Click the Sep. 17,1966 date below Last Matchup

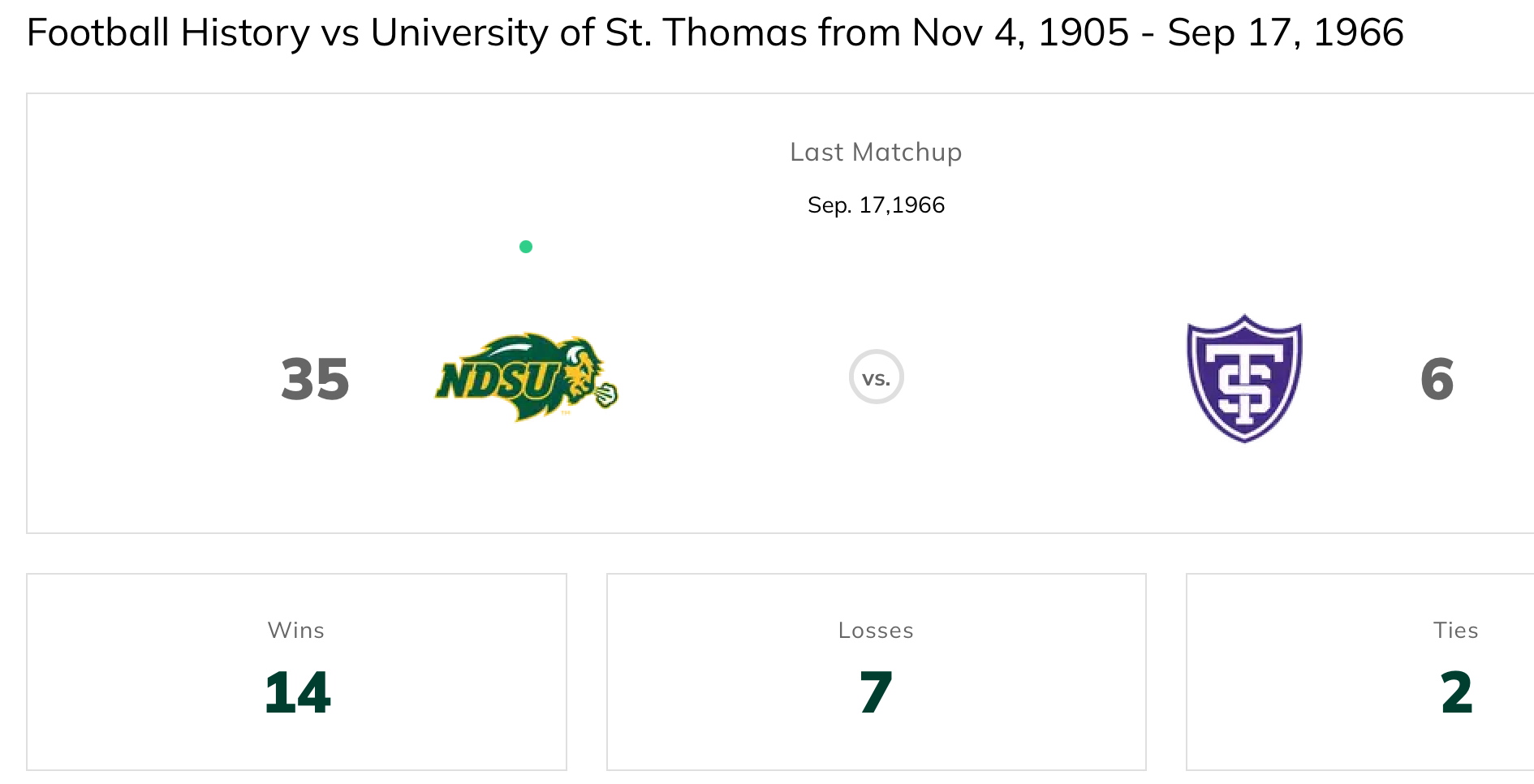point(876,205)
